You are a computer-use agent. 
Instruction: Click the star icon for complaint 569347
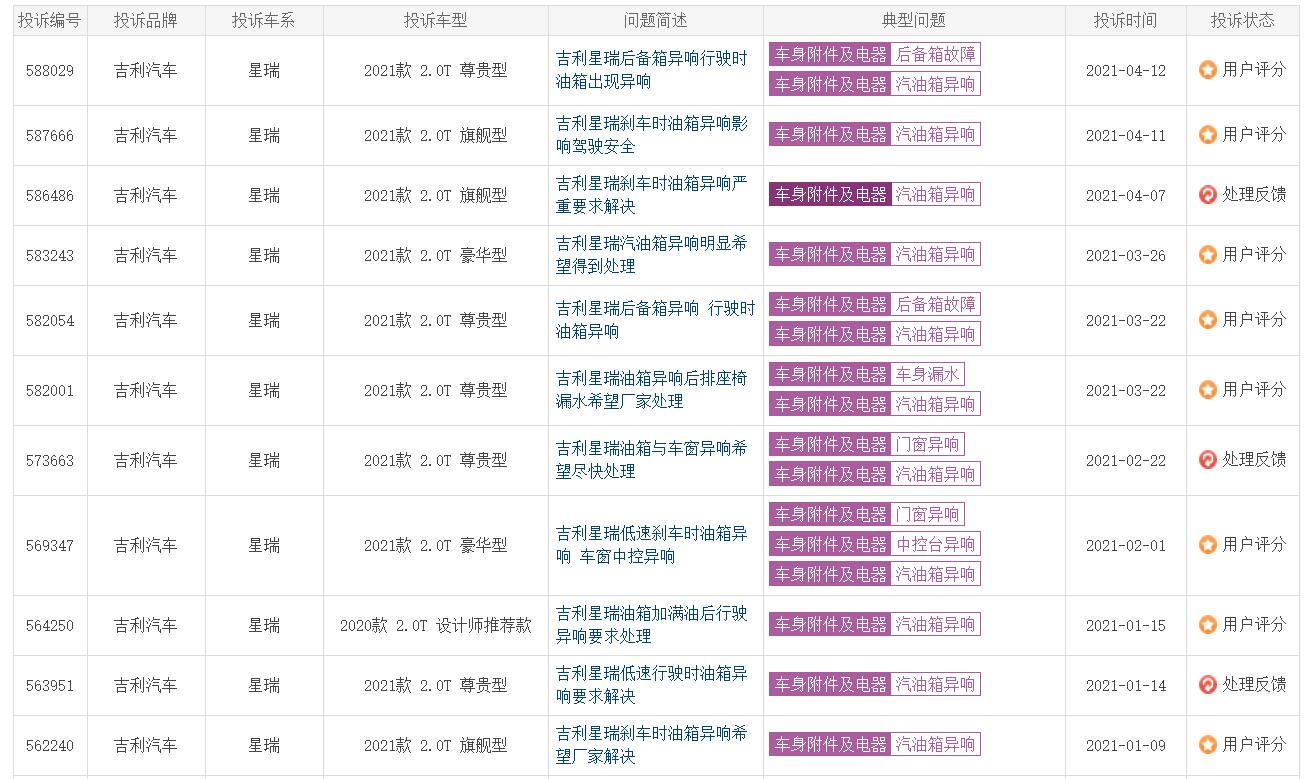pyautogui.click(x=1208, y=545)
